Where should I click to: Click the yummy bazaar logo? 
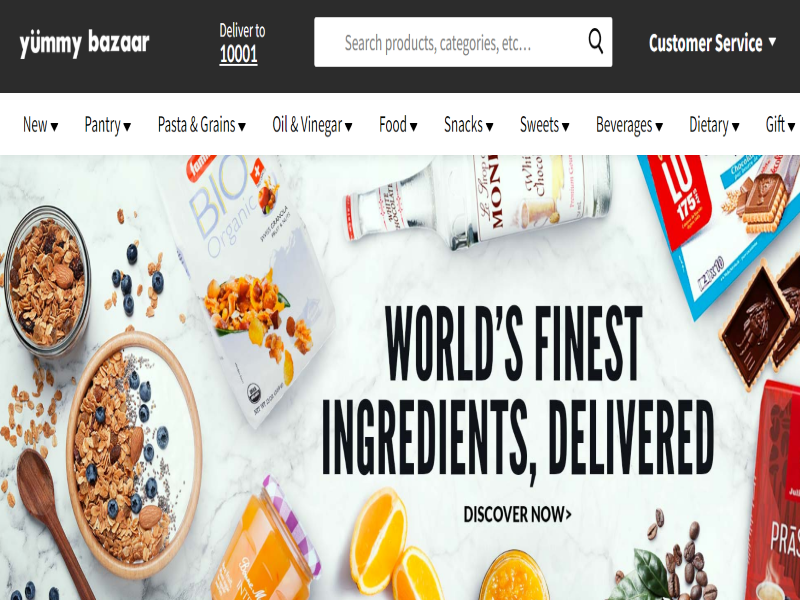click(x=84, y=43)
